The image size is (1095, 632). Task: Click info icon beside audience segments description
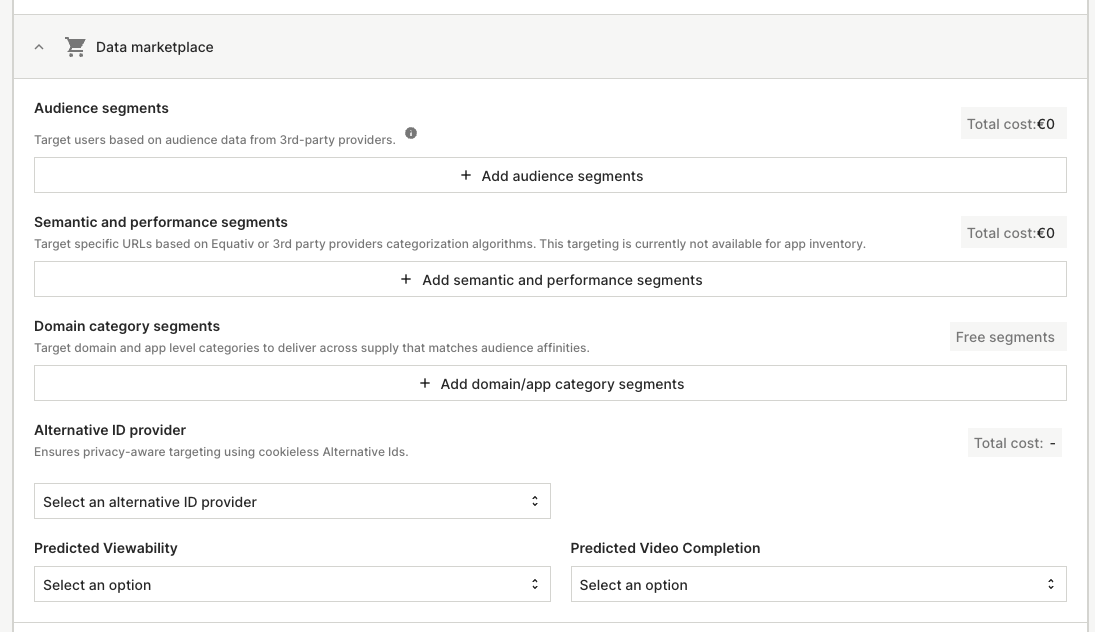[x=411, y=133]
